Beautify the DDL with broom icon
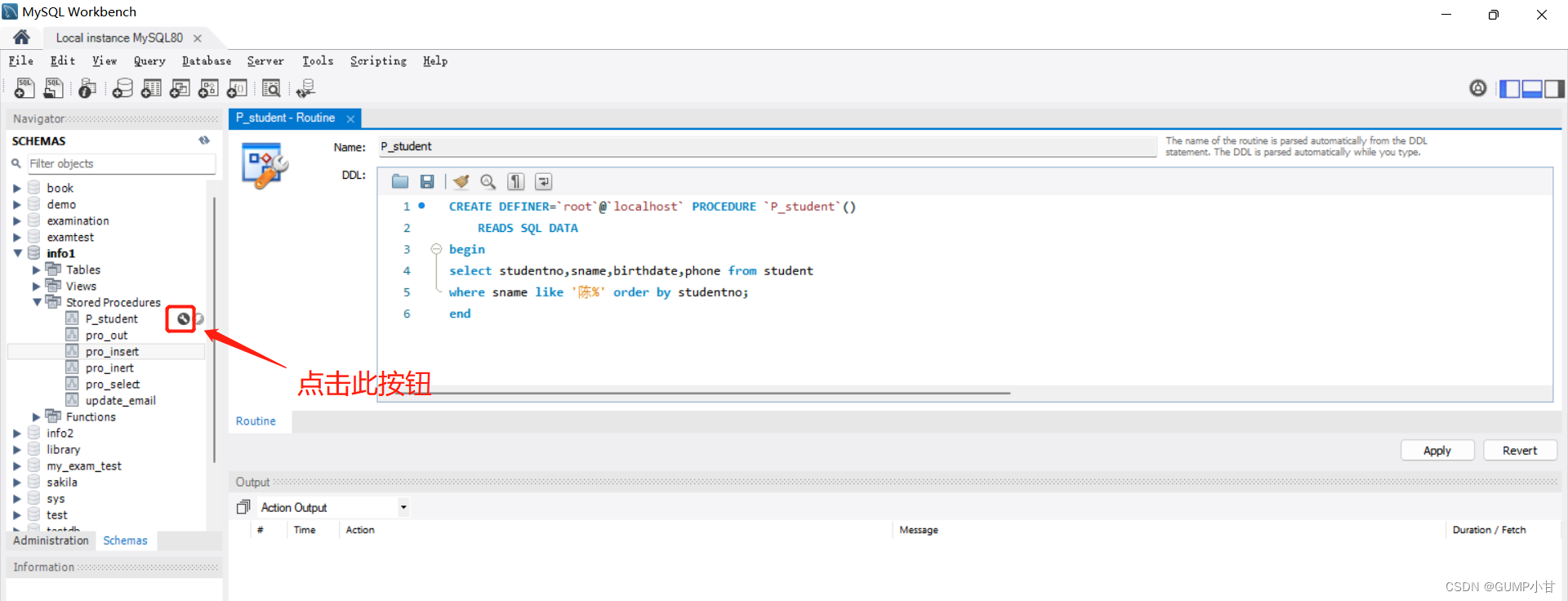This screenshot has width=1568, height=601. [x=461, y=181]
